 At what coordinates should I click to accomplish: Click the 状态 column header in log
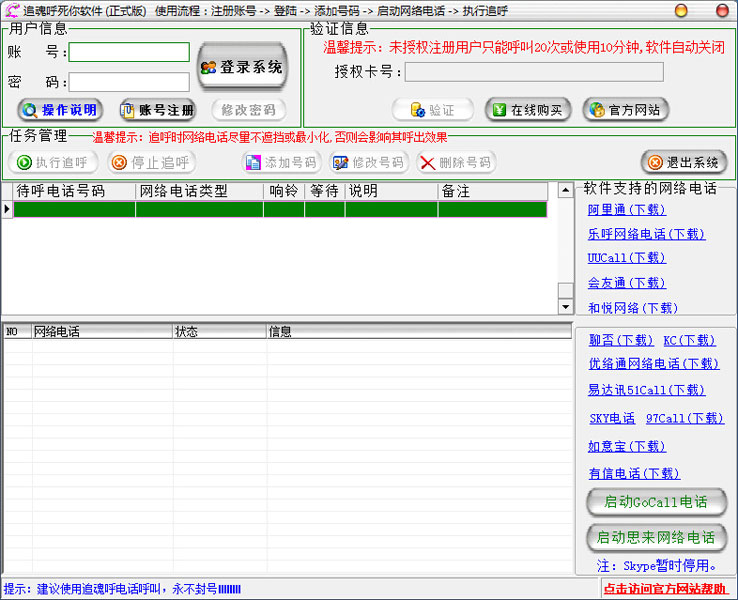(x=219, y=332)
